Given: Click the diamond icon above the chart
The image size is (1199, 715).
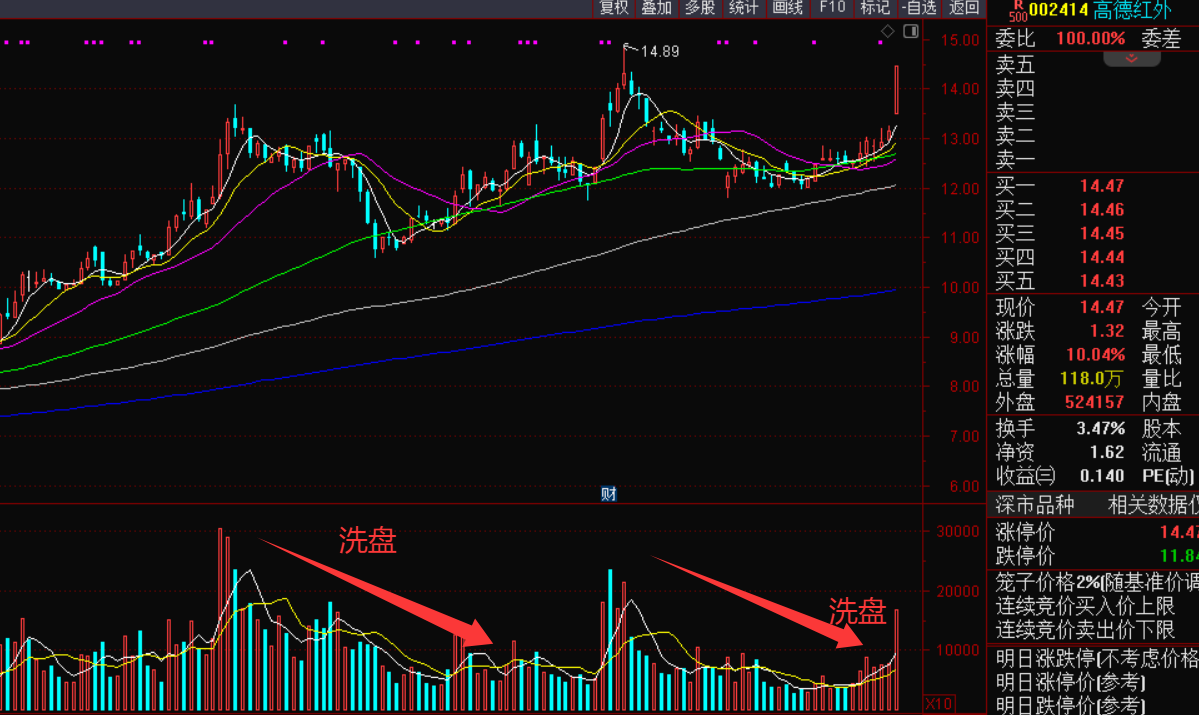Looking at the screenshot, I should click(887, 31).
